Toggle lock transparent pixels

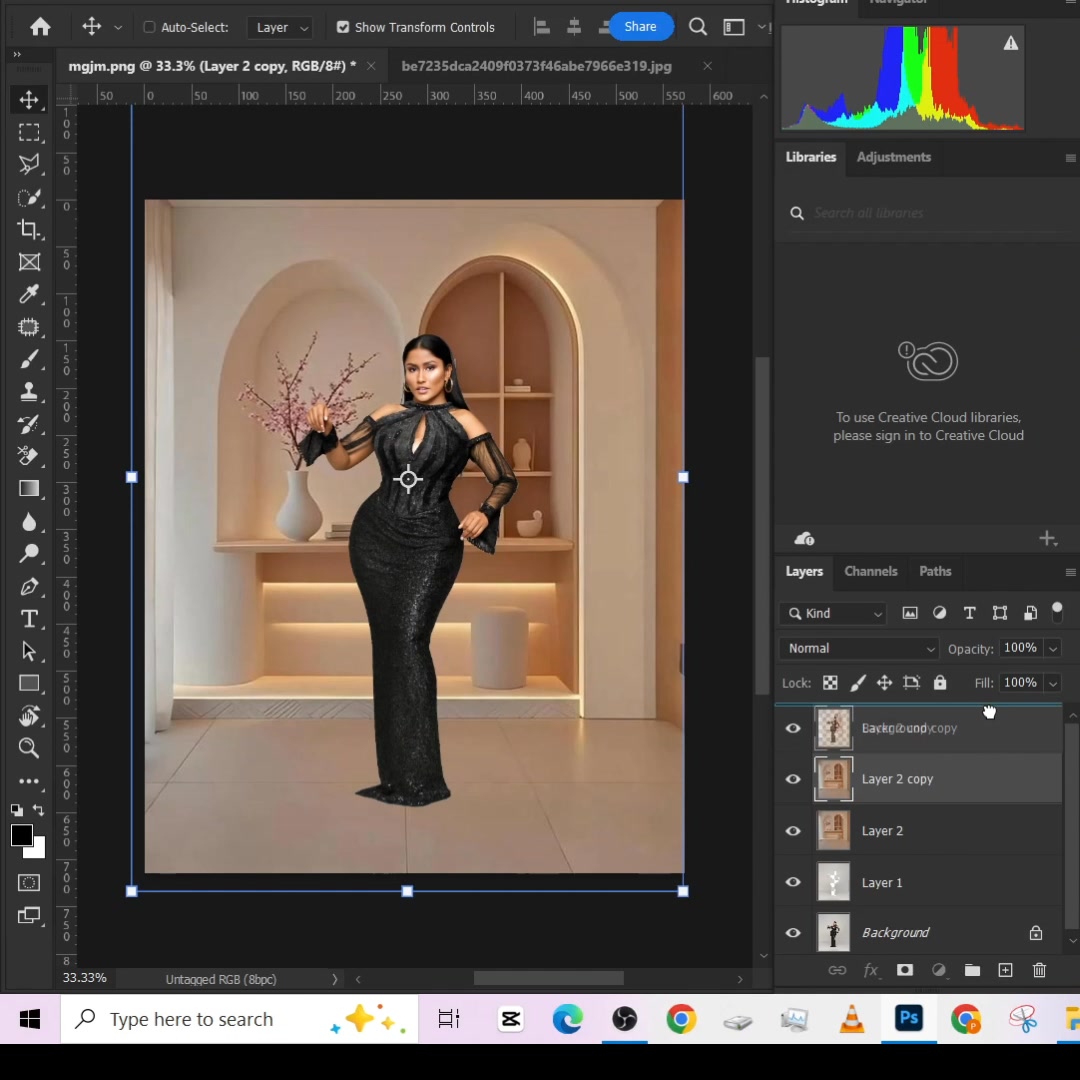(830, 683)
